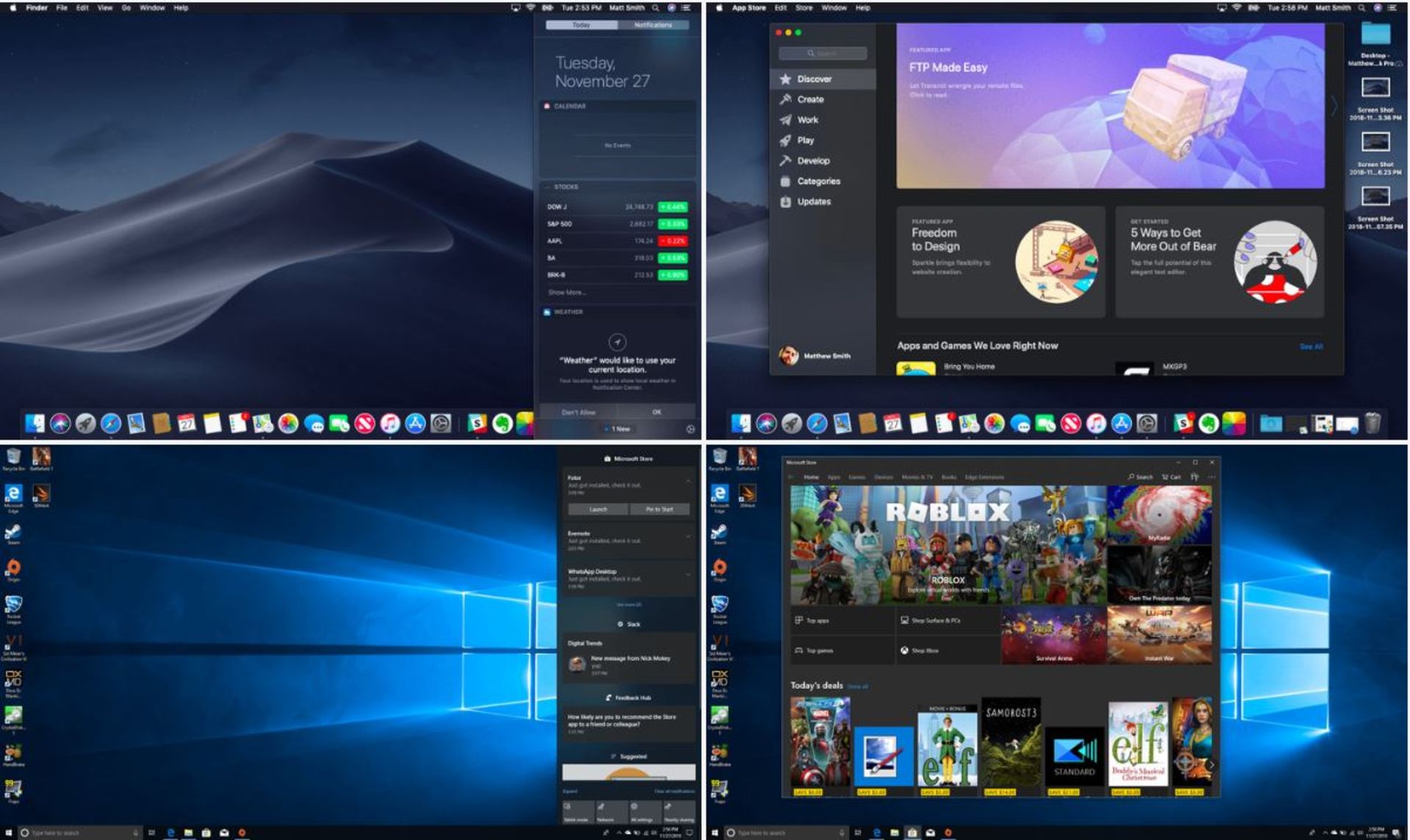Click the back arrow in the Microsoft Store

pyautogui.click(x=791, y=477)
